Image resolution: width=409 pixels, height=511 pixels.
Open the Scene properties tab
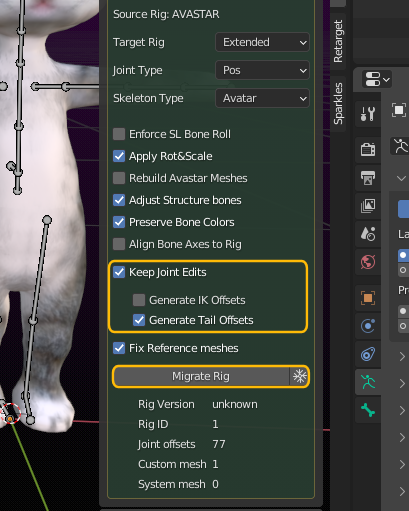368,234
